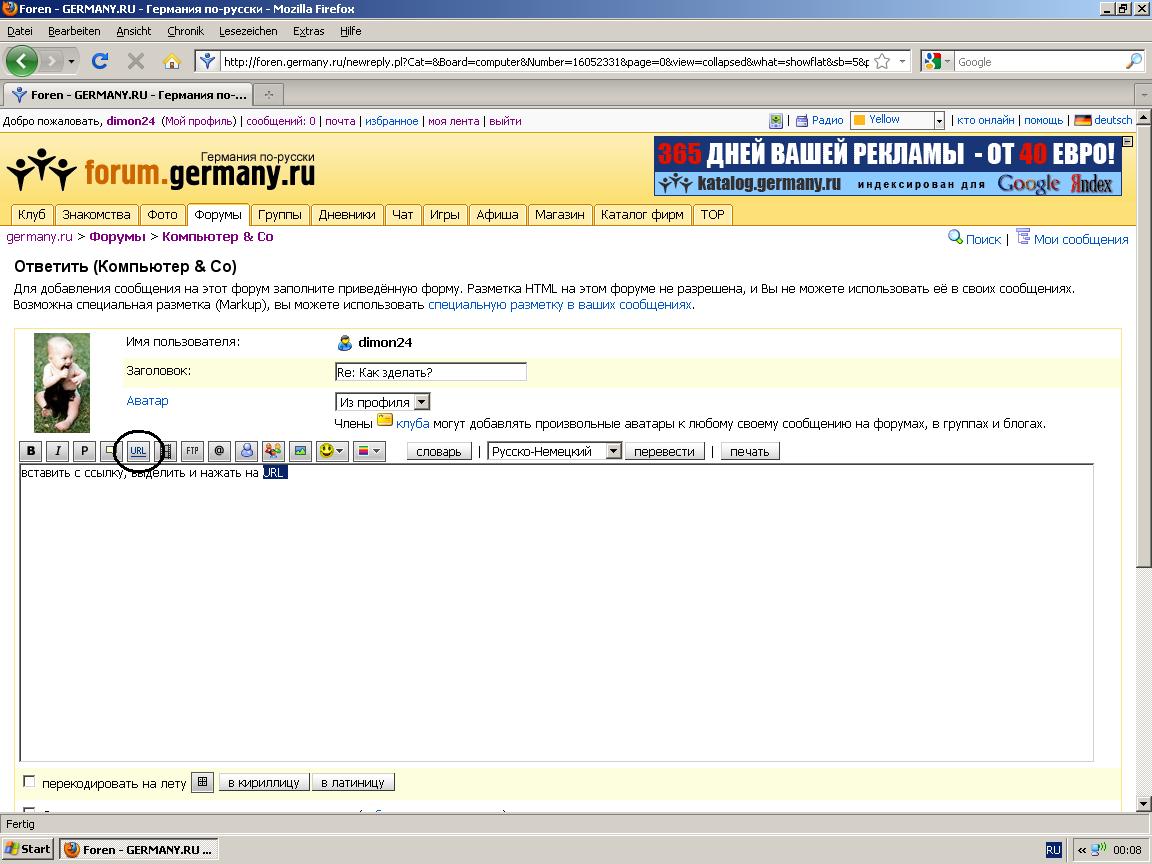The width and height of the screenshot is (1152, 864).
Task: Click the в кириллицу button
Action: [264, 782]
